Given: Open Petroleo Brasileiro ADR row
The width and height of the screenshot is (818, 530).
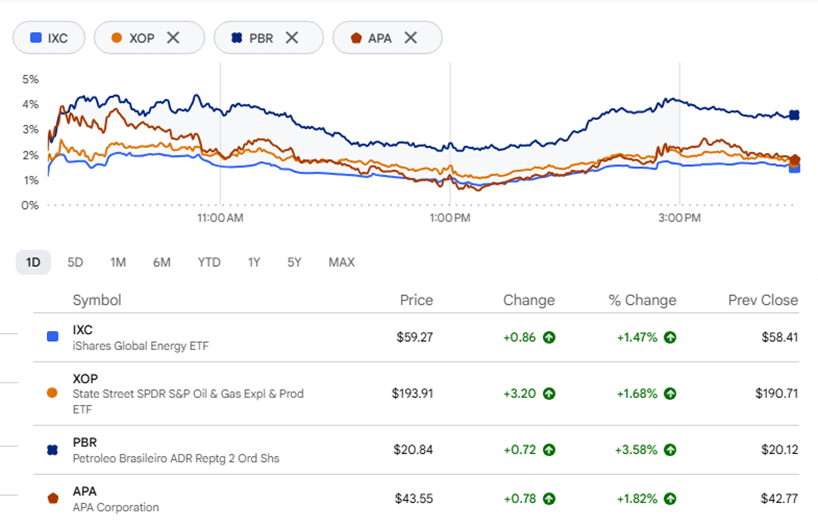Looking at the screenshot, I should (416, 450).
